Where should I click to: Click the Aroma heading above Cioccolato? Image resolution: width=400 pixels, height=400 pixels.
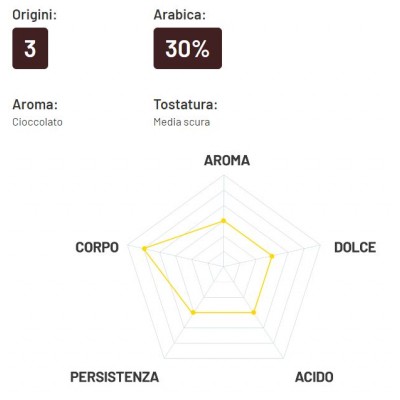click(35, 105)
